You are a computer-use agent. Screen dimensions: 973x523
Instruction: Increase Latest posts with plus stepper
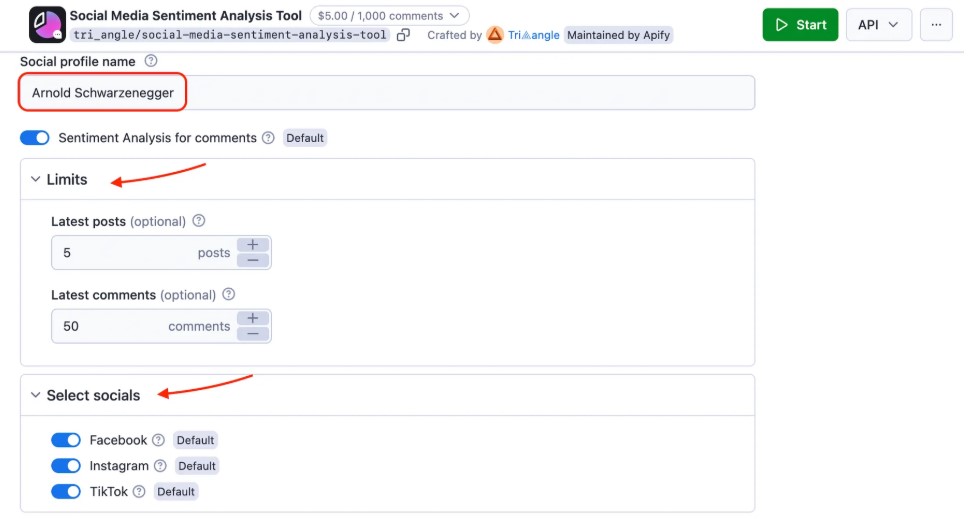[253, 245]
